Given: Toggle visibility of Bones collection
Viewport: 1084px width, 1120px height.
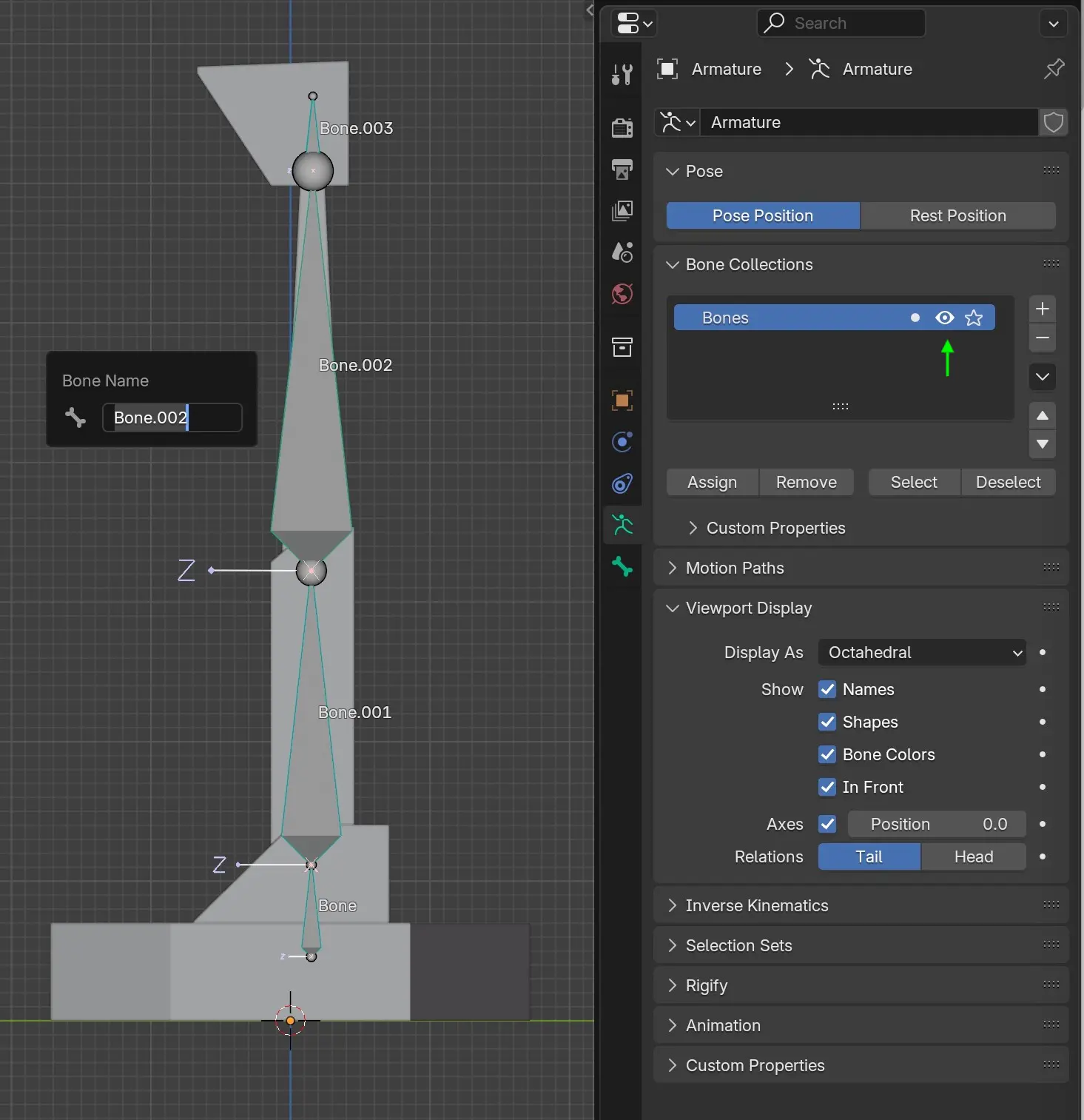Looking at the screenshot, I should coord(944,318).
